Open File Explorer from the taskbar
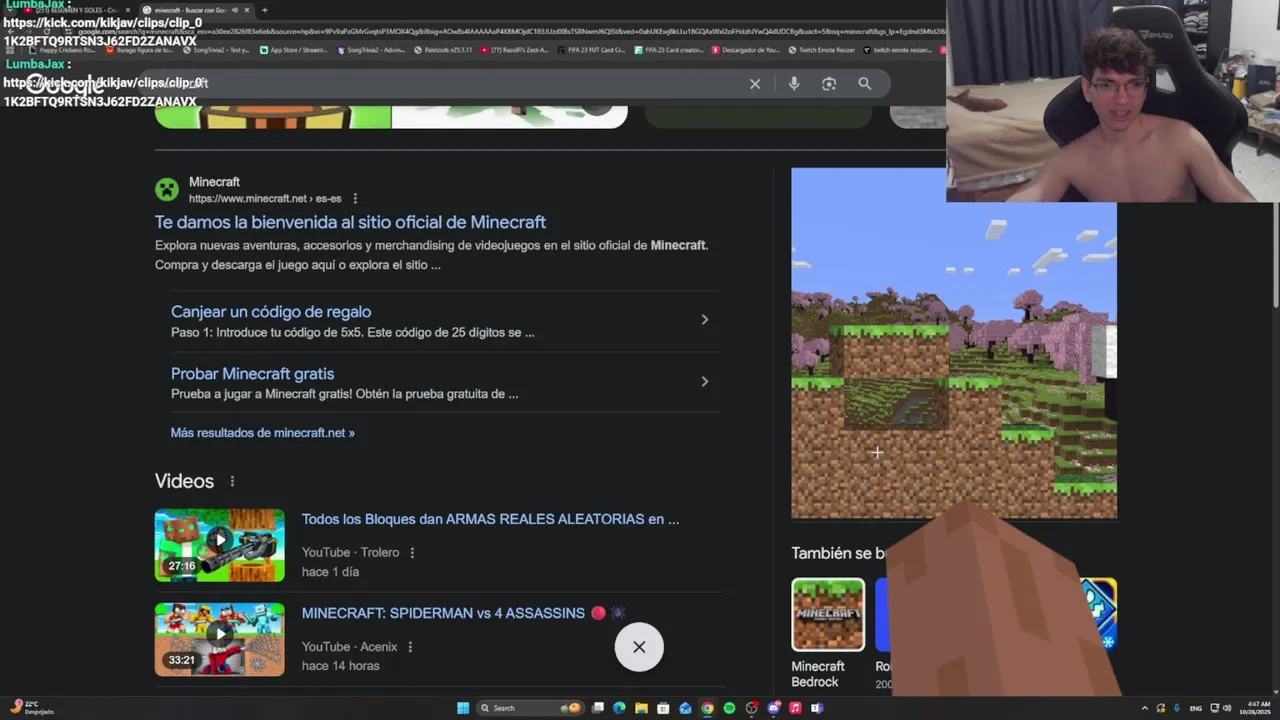This screenshot has width=1280, height=720. [x=641, y=708]
